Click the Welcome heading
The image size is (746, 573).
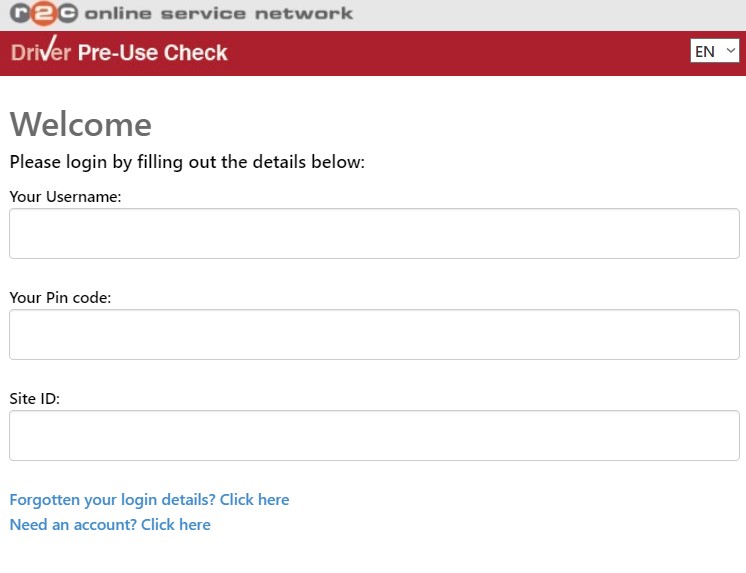80,125
